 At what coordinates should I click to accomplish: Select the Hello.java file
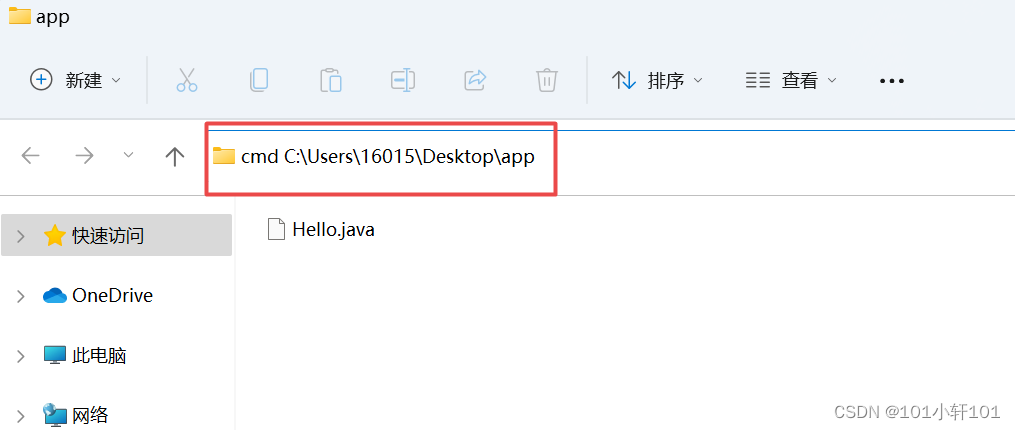pos(321,229)
